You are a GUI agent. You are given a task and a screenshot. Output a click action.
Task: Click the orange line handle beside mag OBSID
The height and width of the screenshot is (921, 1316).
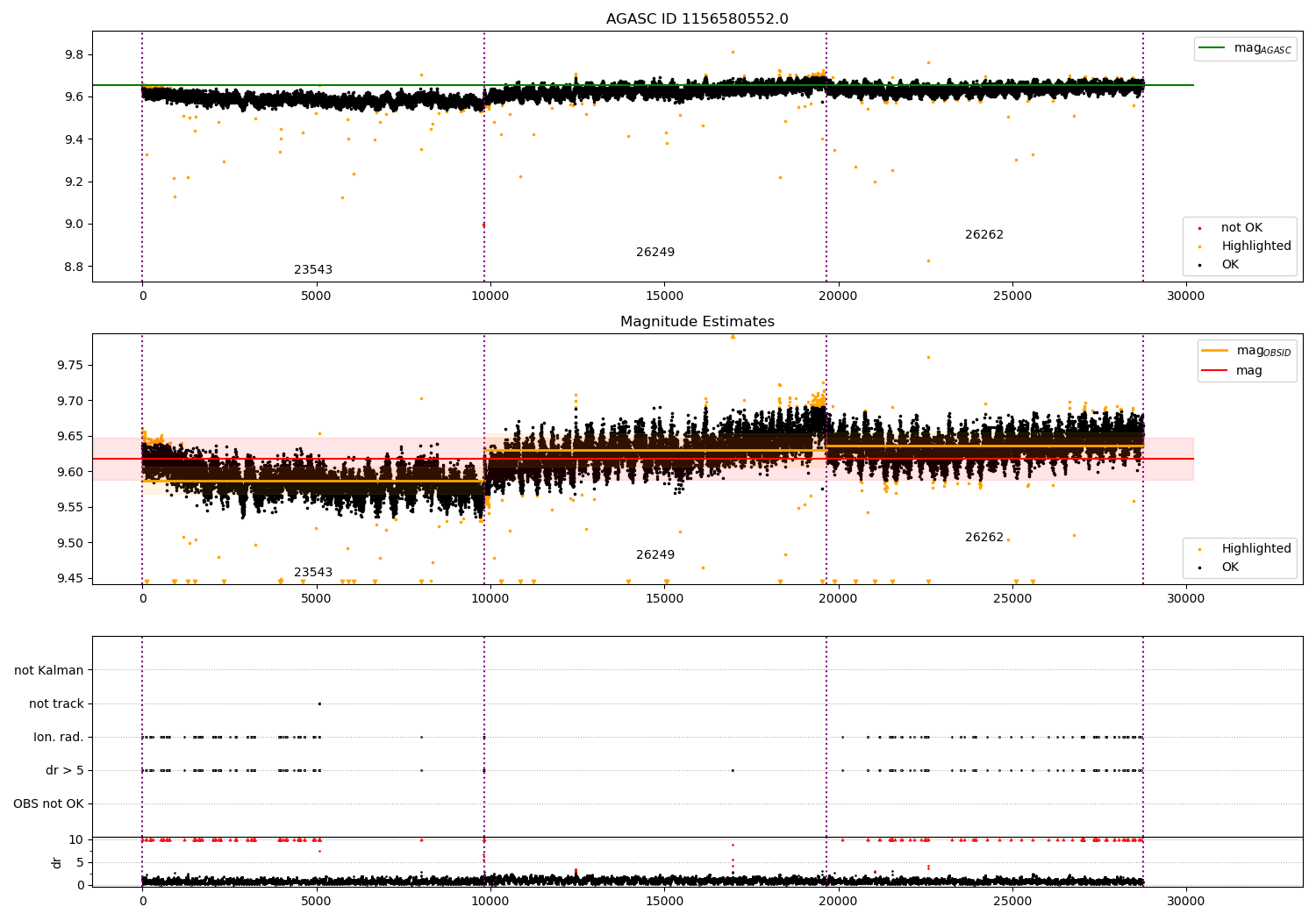[1215, 351]
